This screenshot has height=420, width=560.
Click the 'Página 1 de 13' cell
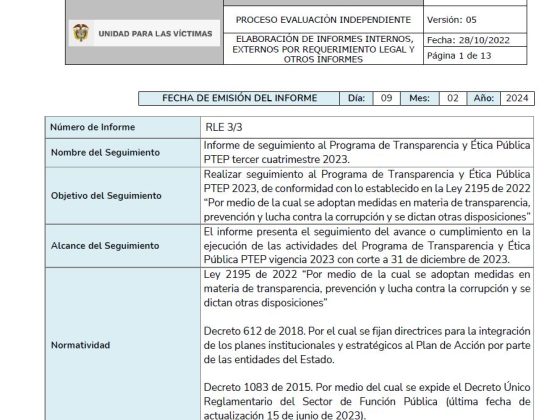click(475, 56)
